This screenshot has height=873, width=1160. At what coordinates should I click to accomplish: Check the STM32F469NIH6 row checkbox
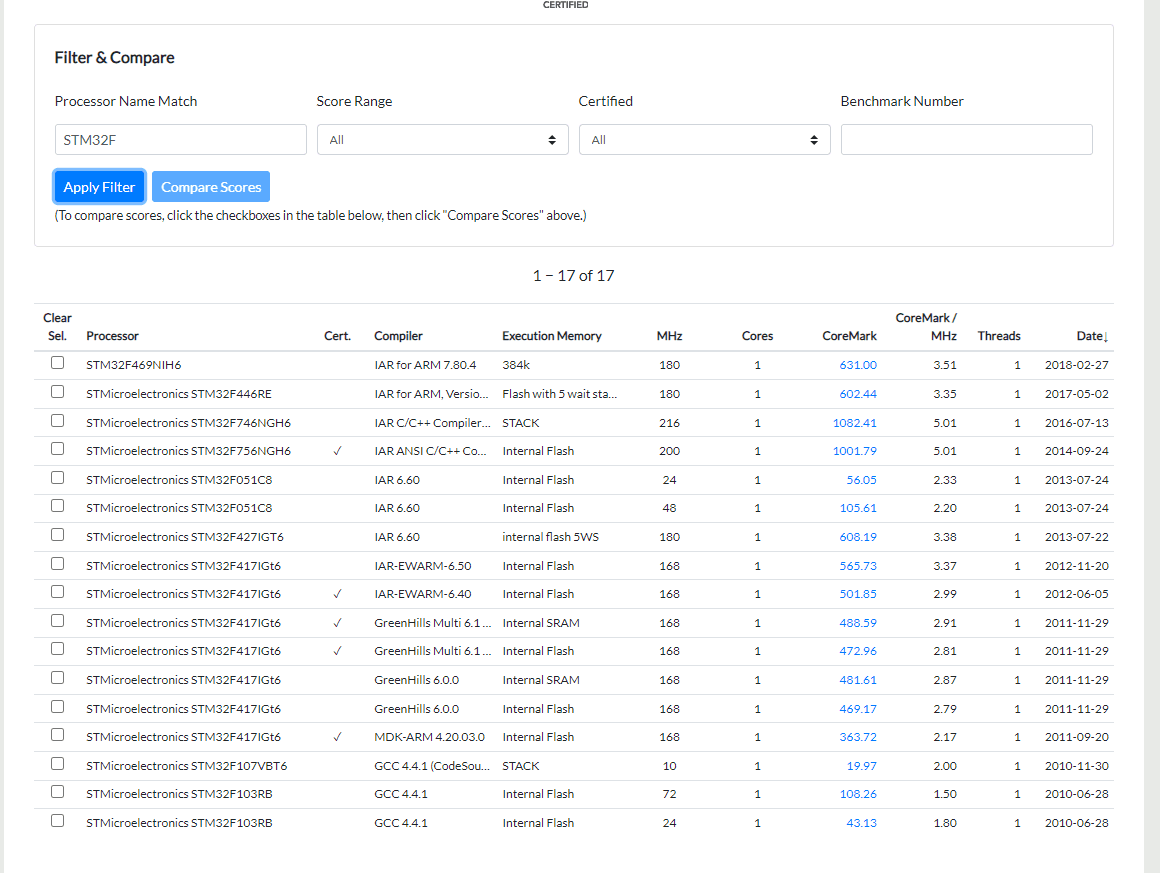(57, 363)
